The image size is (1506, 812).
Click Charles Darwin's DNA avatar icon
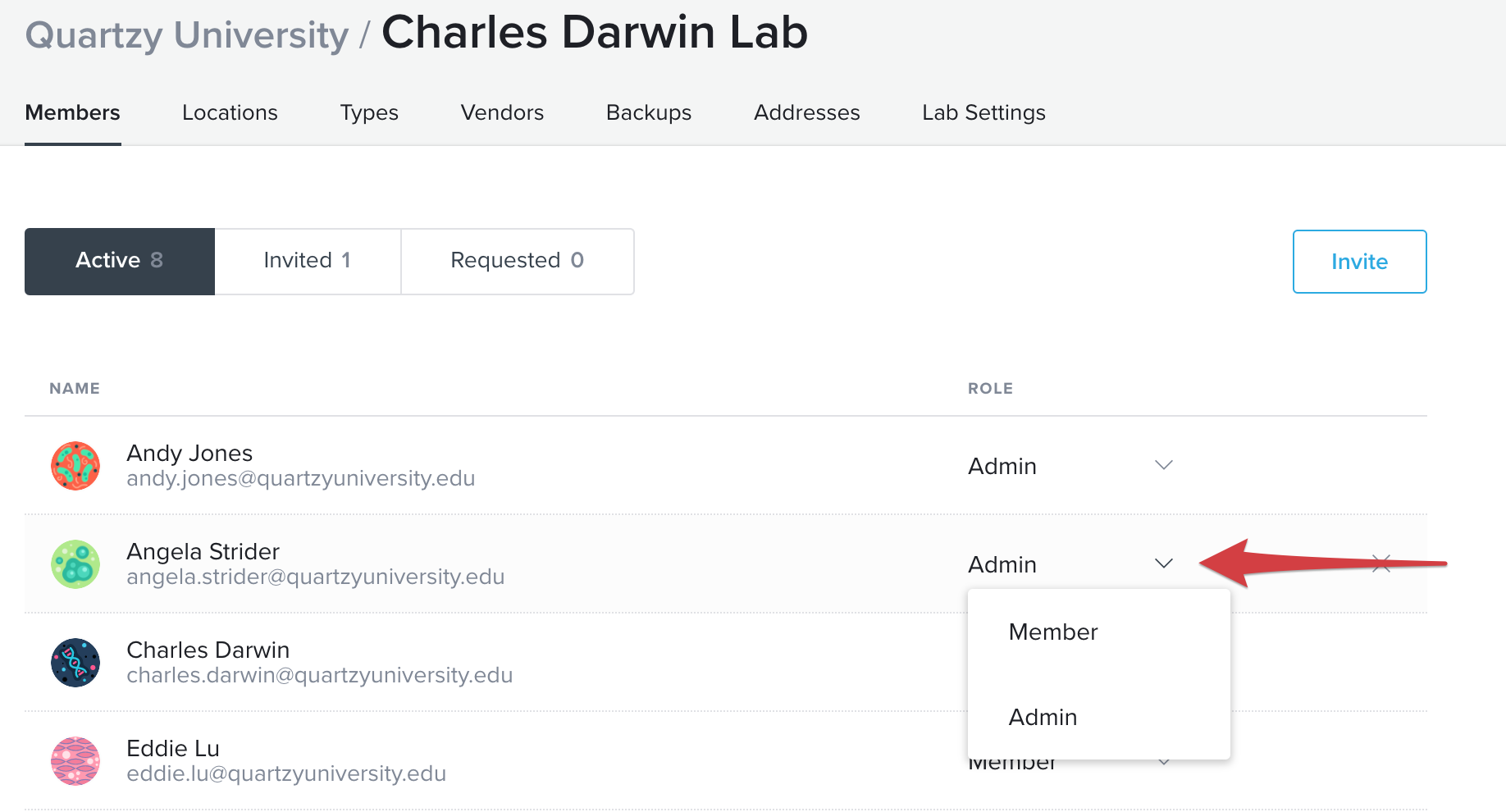tap(75, 663)
